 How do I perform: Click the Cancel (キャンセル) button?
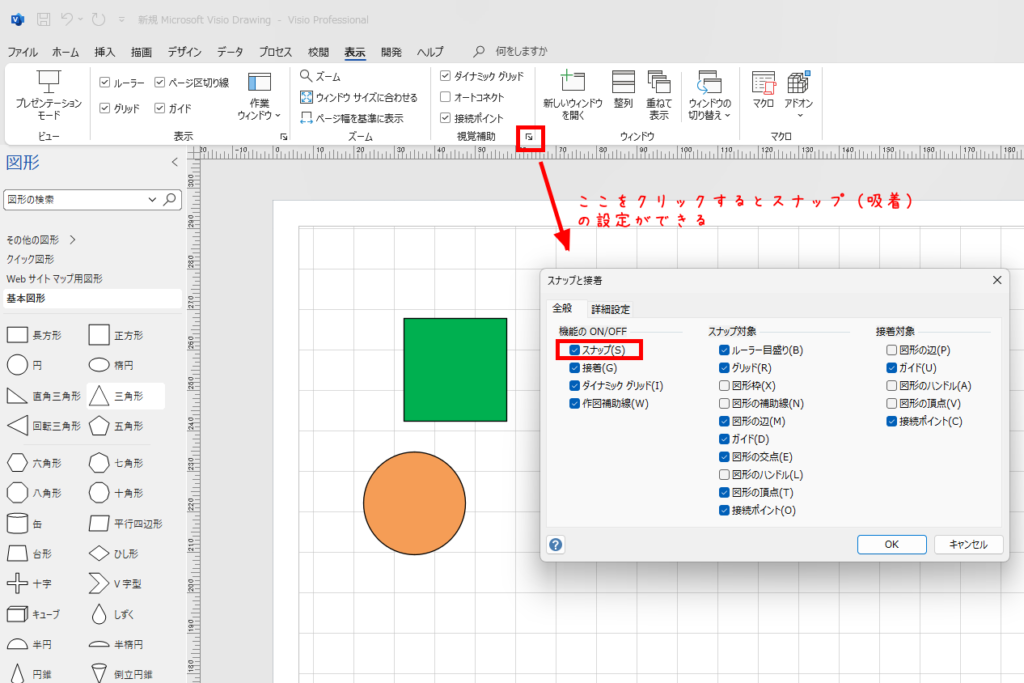pyautogui.click(x=968, y=544)
